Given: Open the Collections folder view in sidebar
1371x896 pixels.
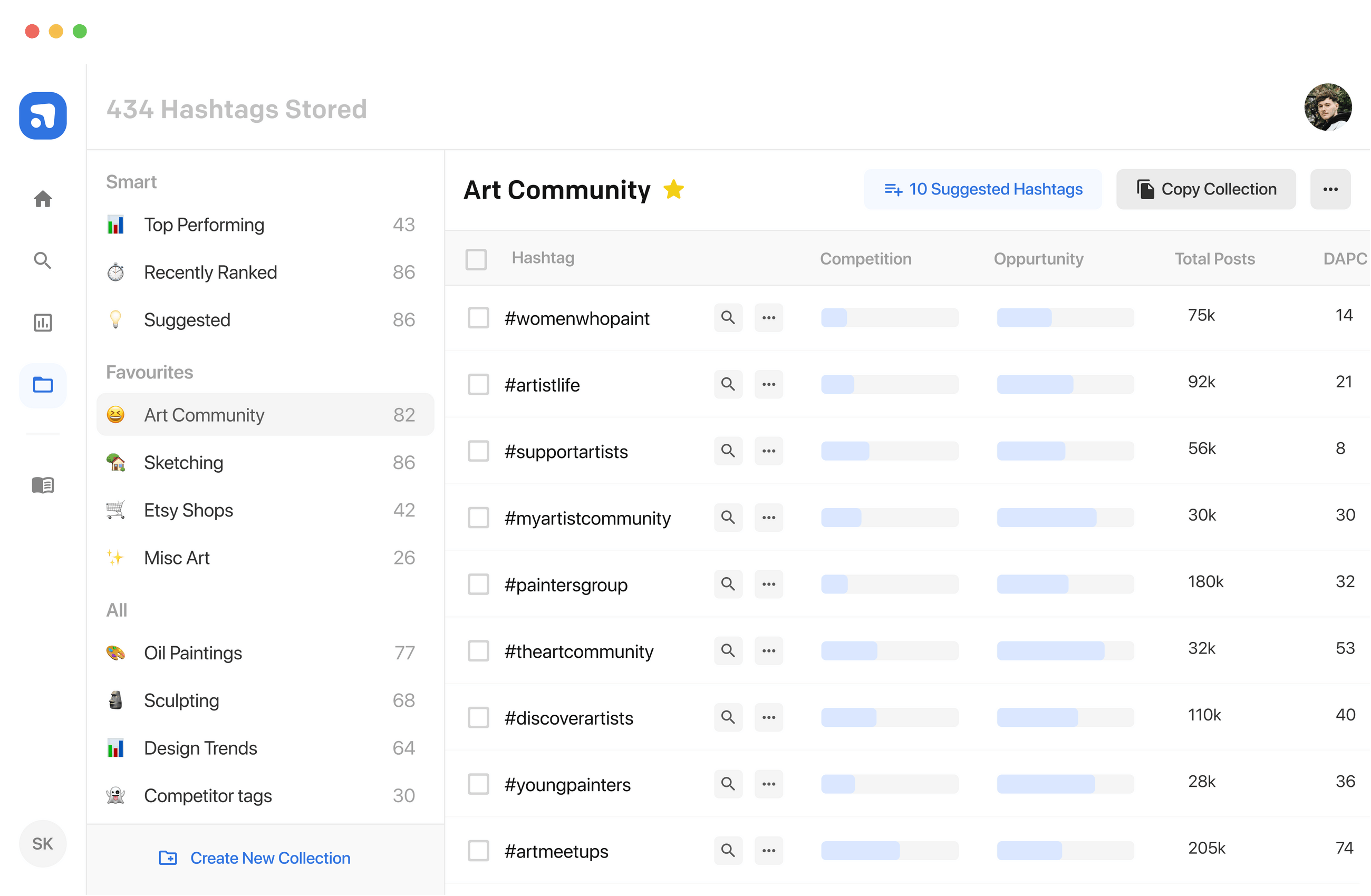Looking at the screenshot, I should (43, 385).
